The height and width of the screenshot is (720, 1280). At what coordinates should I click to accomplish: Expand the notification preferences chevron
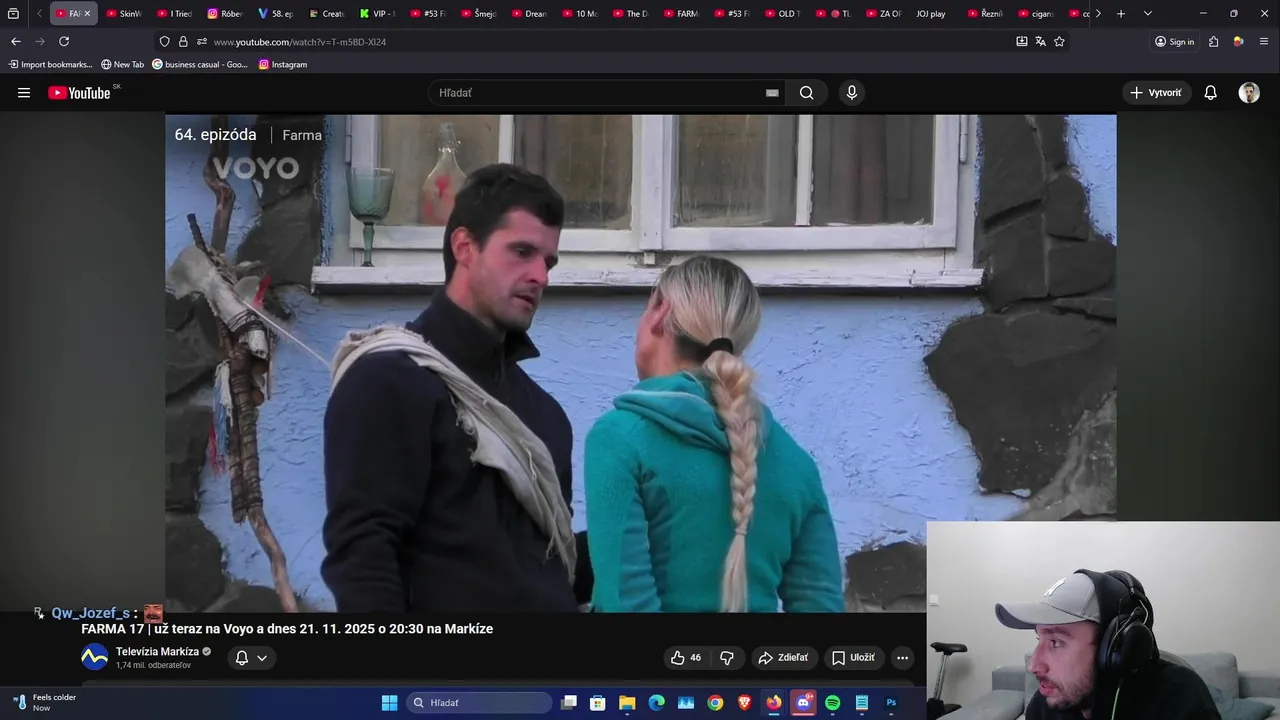pos(262,658)
